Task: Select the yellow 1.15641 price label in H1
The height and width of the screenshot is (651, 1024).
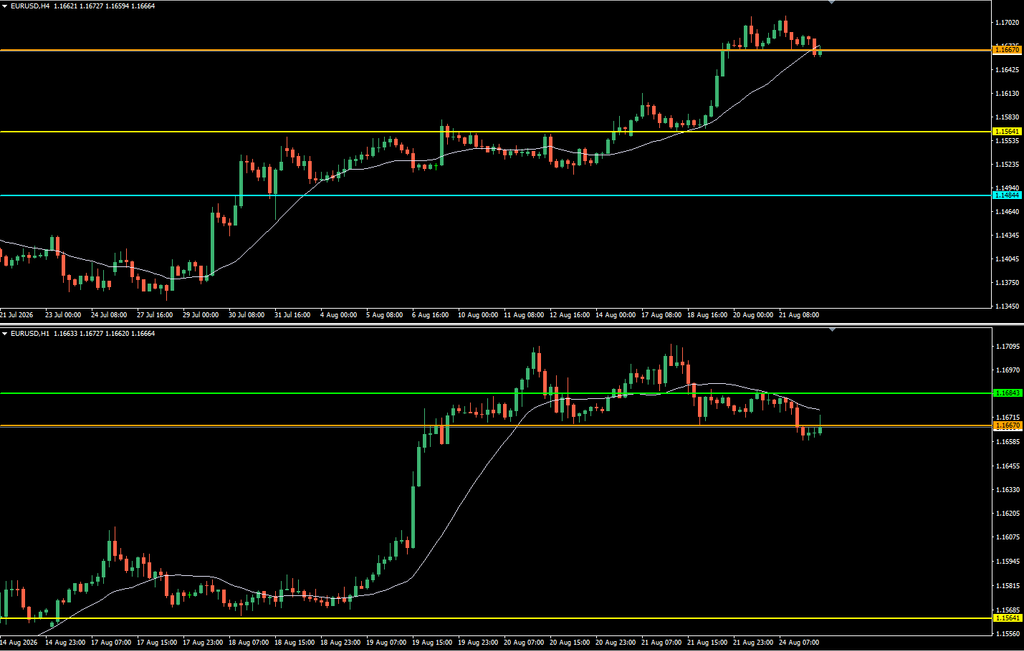Action: point(1006,617)
